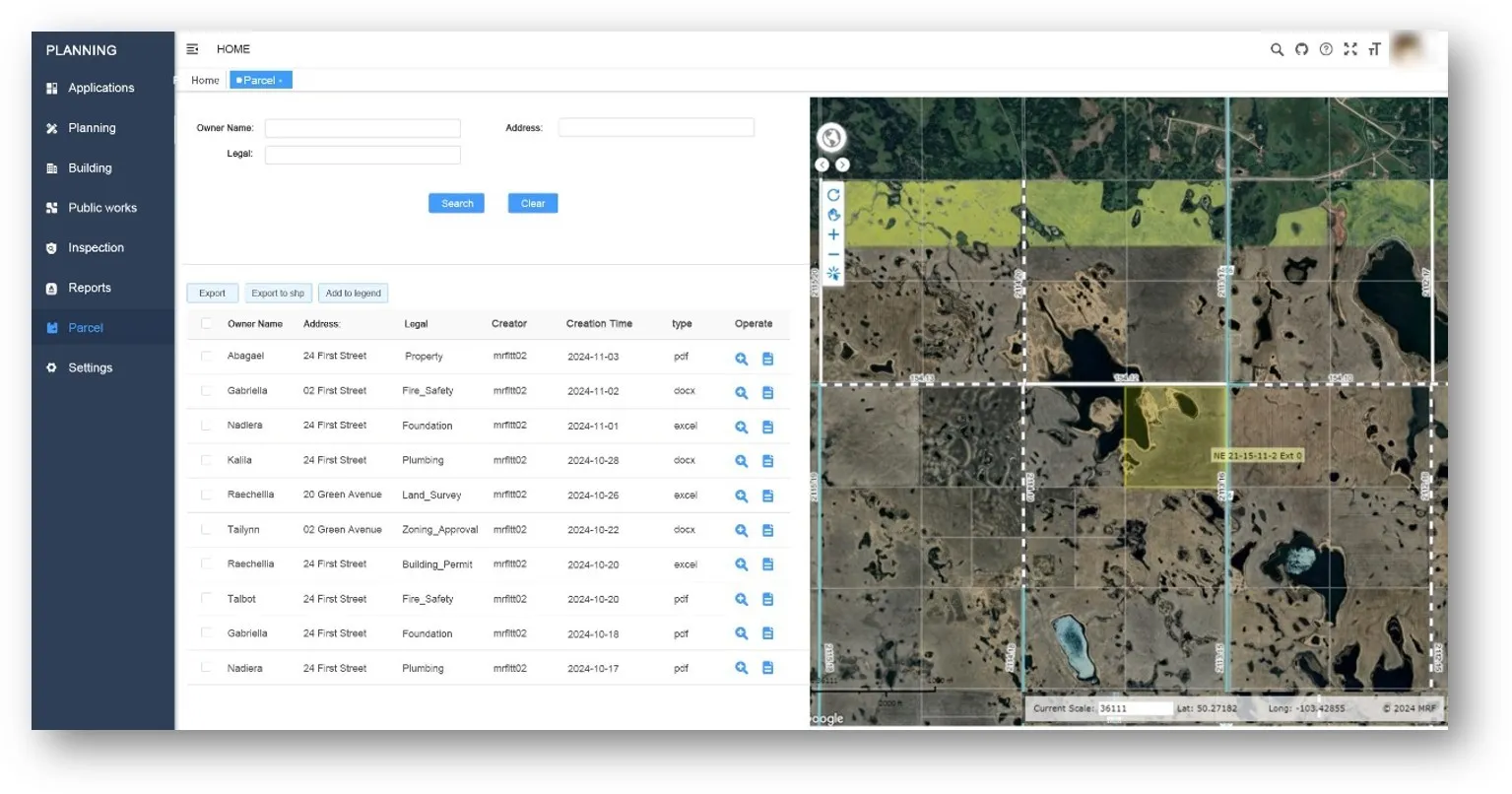The height and width of the screenshot is (794, 1512).
Task: Select the map pan hand tool
Action: click(x=833, y=215)
